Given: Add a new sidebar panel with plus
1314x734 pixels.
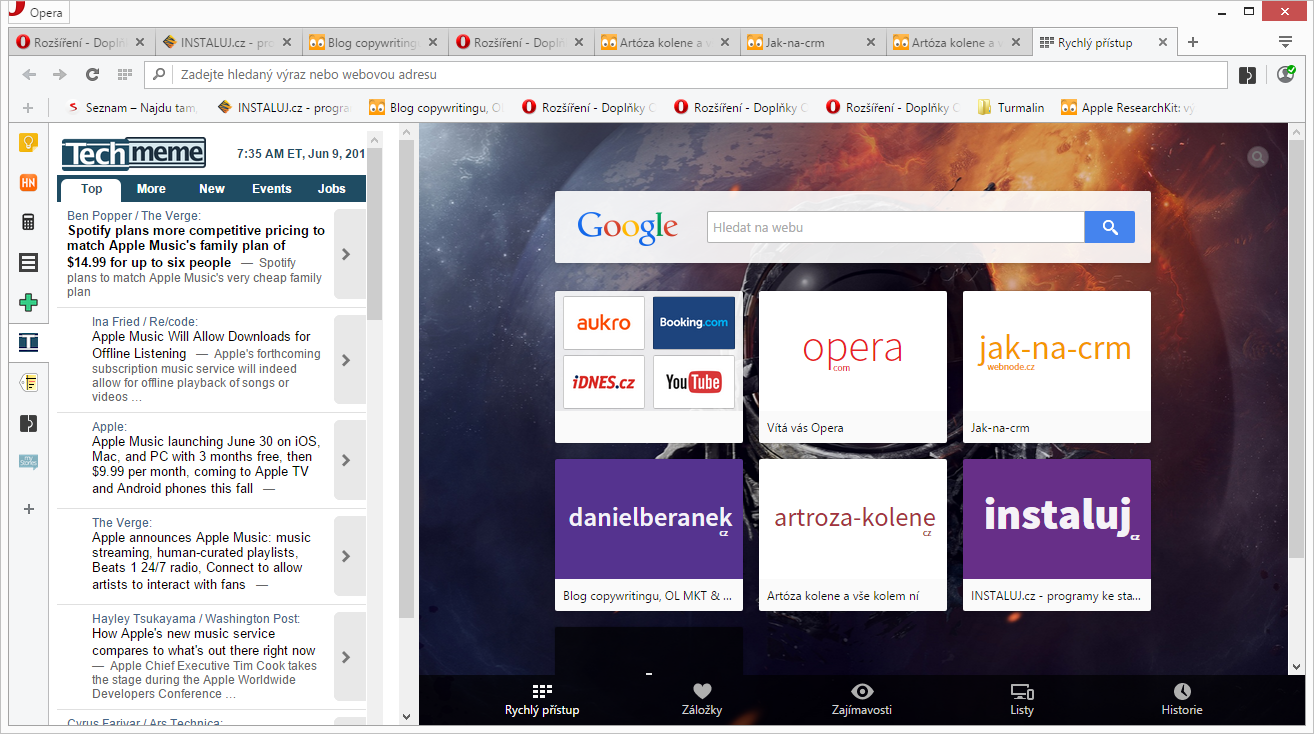Looking at the screenshot, I should pyautogui.click(x=29, y=509).
